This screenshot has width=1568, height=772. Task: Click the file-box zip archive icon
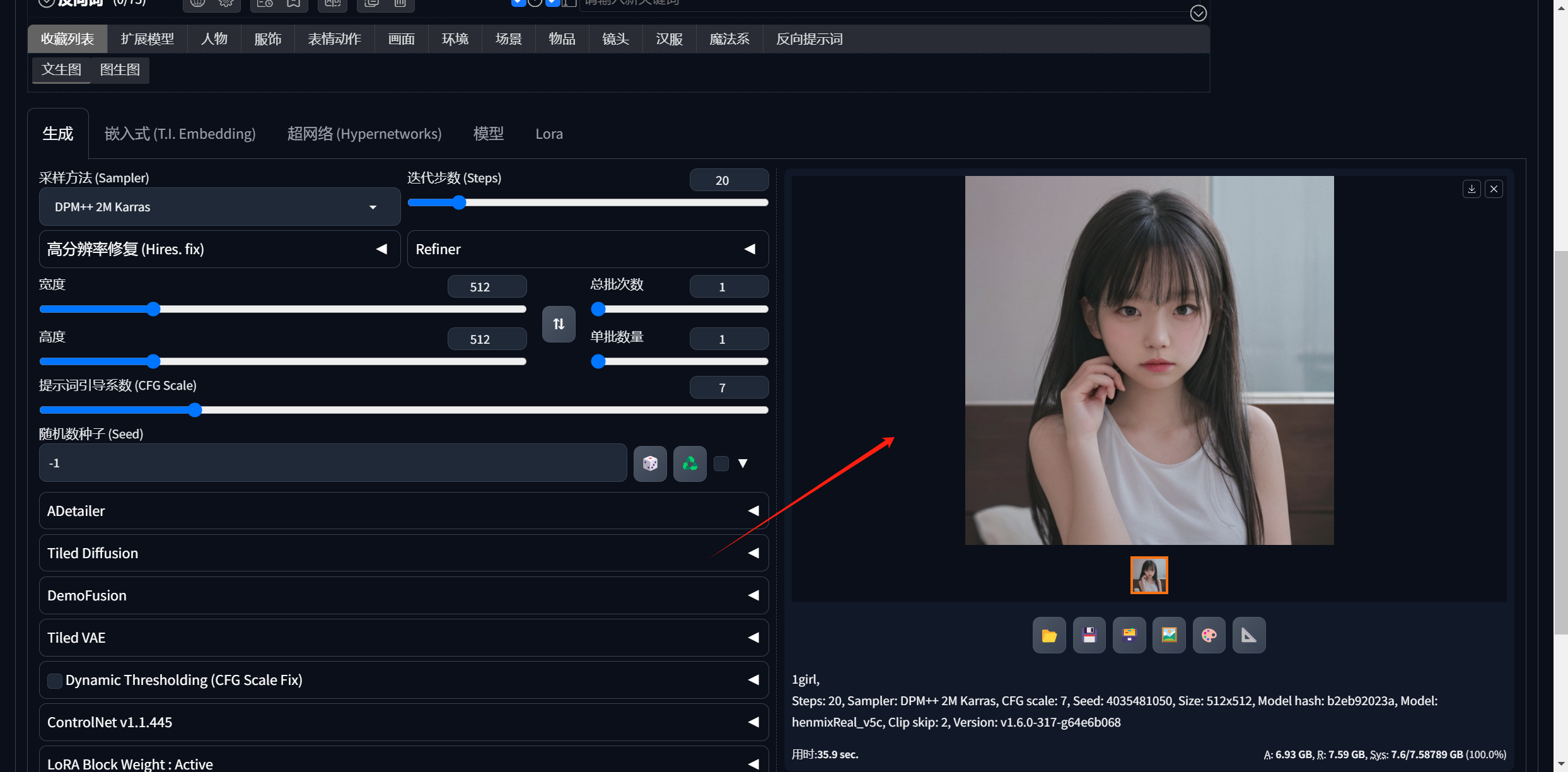pos(1129,635)
